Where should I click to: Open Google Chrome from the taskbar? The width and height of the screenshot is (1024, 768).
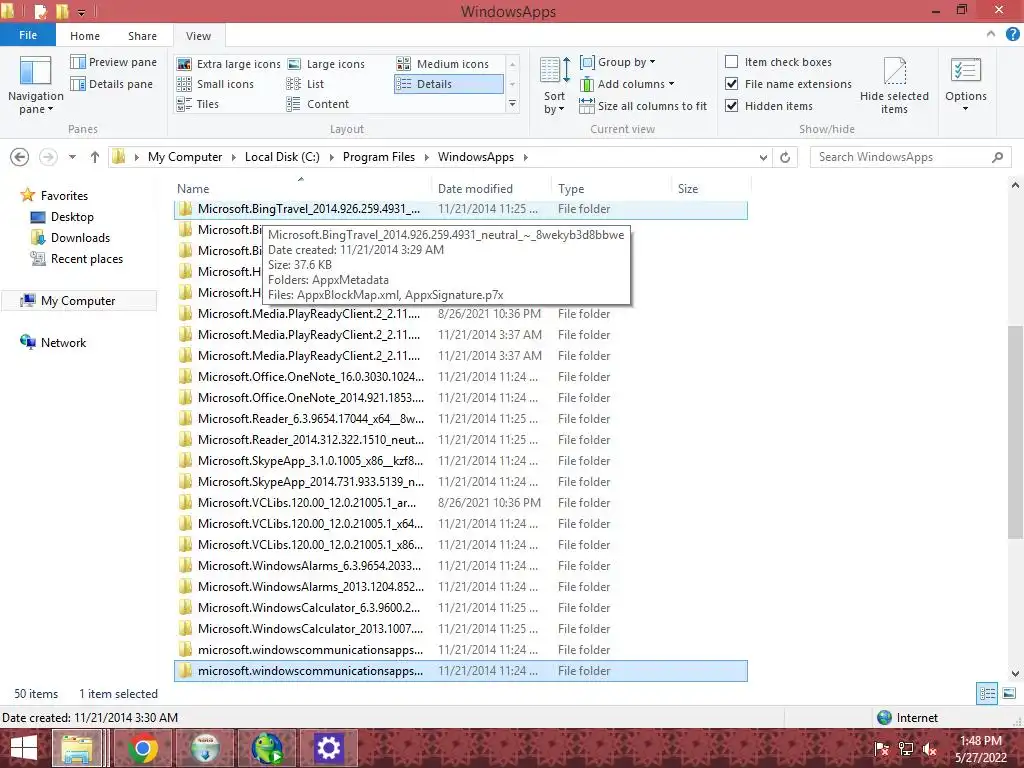point(143,748)
